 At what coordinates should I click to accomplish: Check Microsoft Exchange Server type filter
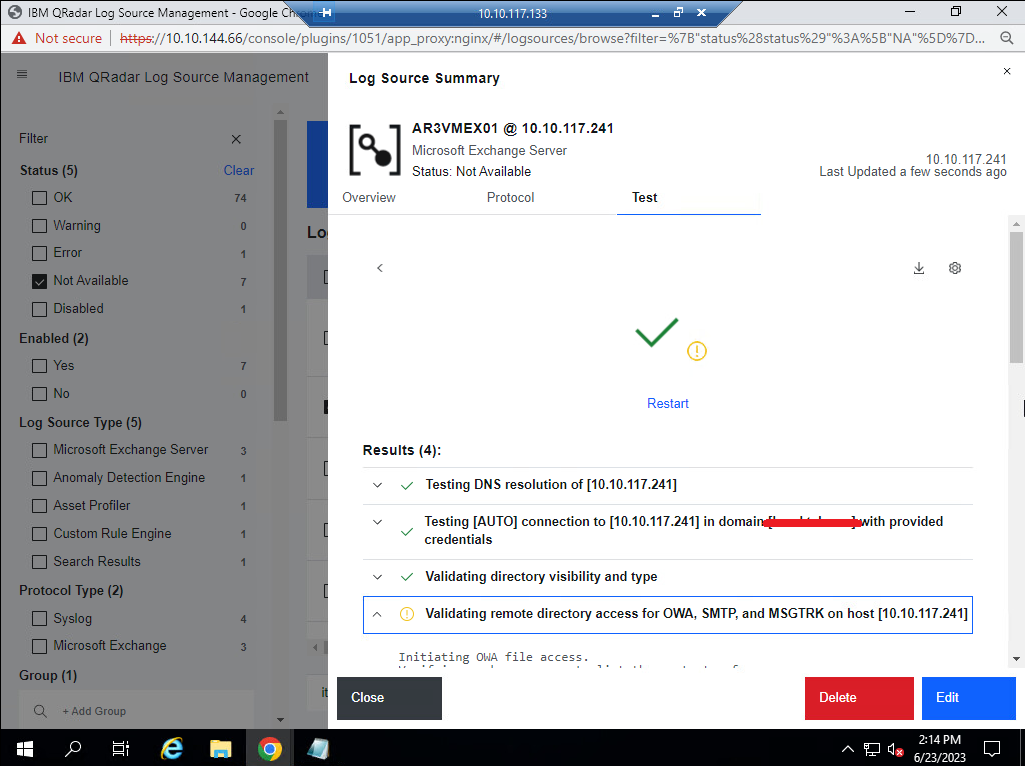tap(39, 450)
